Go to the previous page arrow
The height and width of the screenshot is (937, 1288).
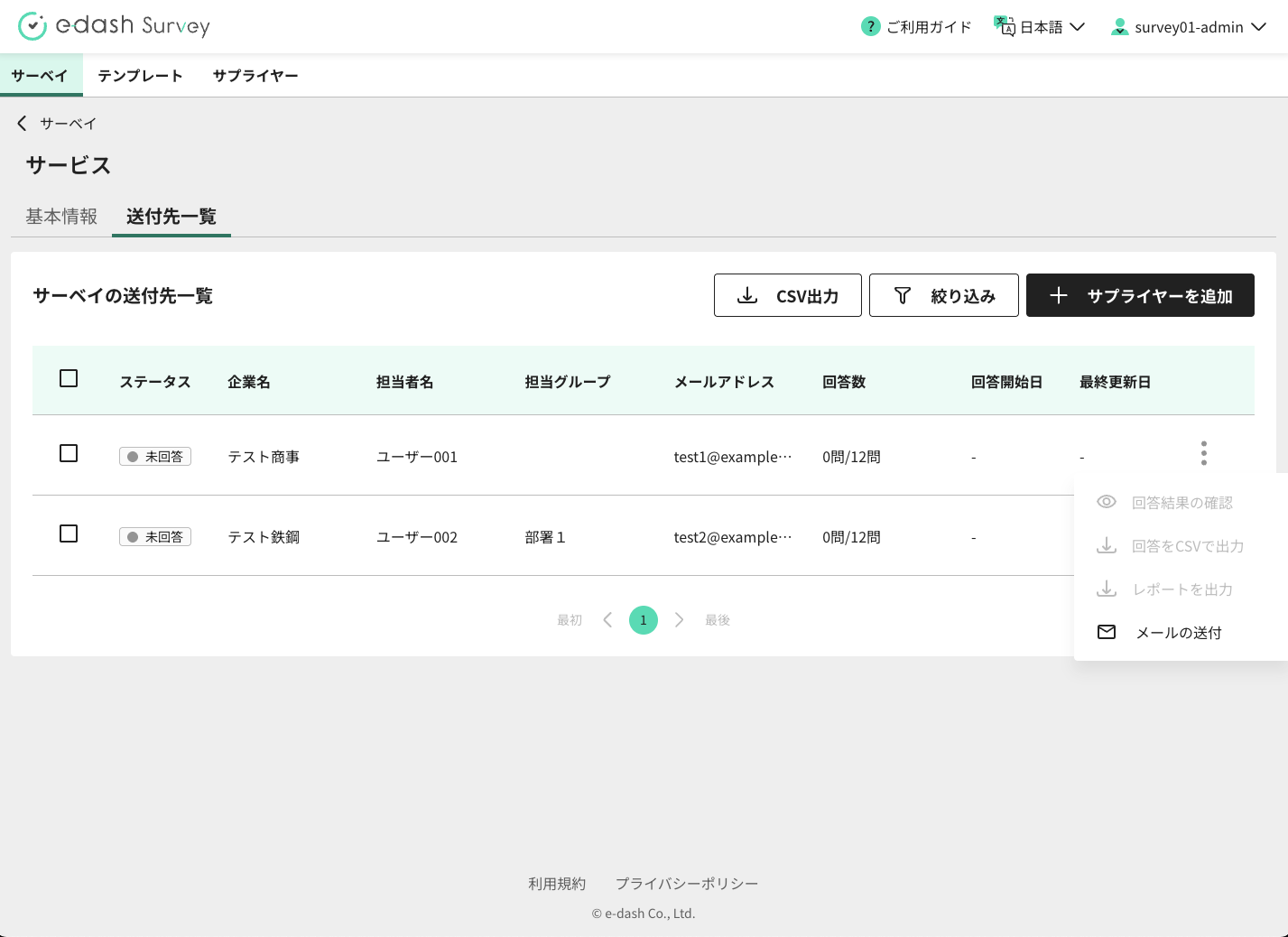607,620
